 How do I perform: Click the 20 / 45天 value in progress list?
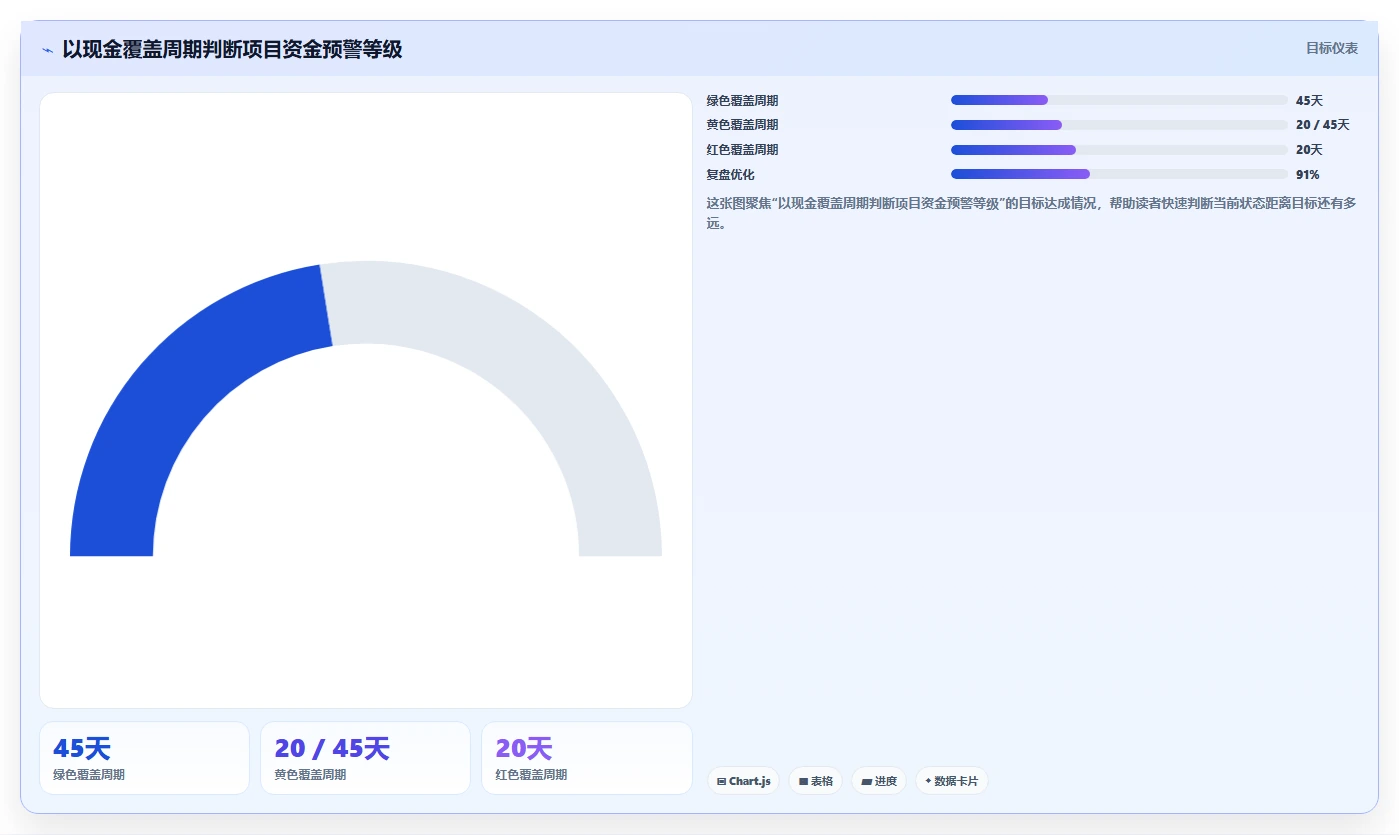[1322, 125]
